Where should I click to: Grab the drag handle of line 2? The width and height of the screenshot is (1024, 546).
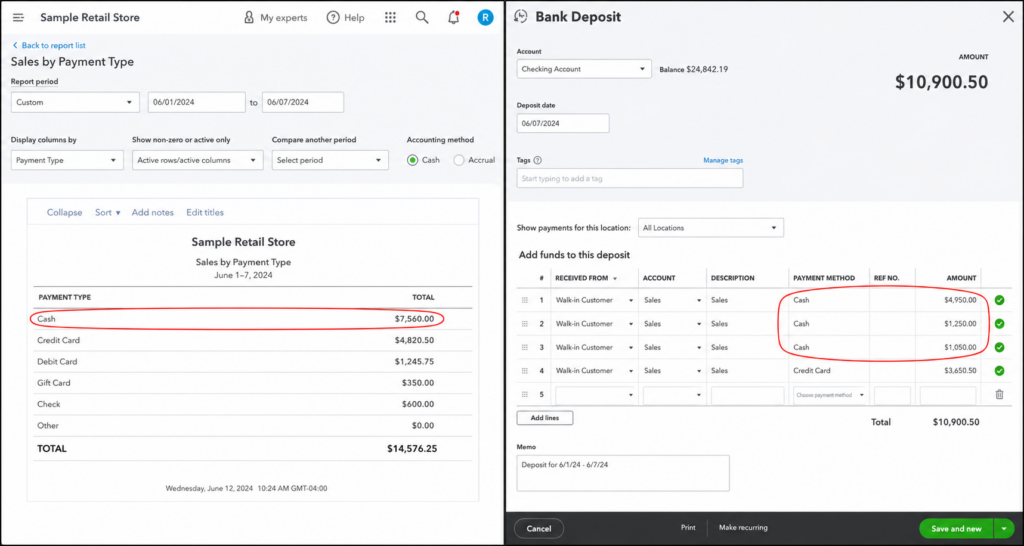524,324
